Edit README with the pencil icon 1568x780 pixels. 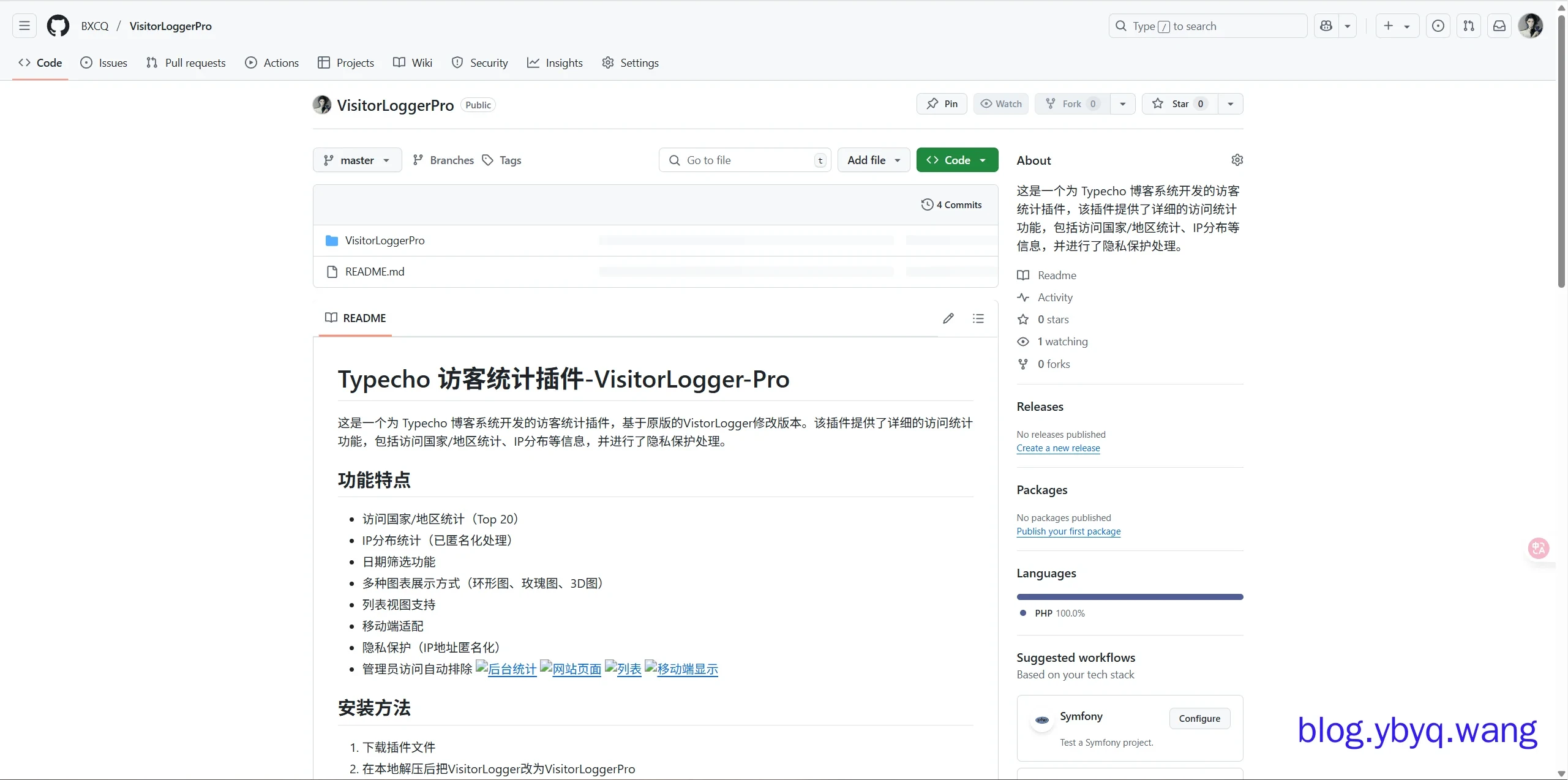pos(948,318)
